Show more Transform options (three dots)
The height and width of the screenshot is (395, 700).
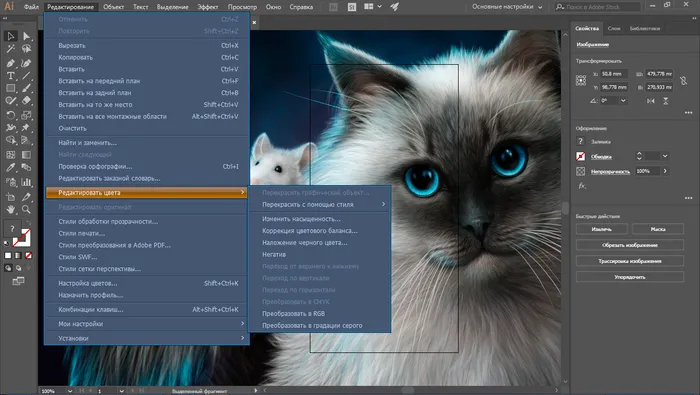[x=688, y=113]
